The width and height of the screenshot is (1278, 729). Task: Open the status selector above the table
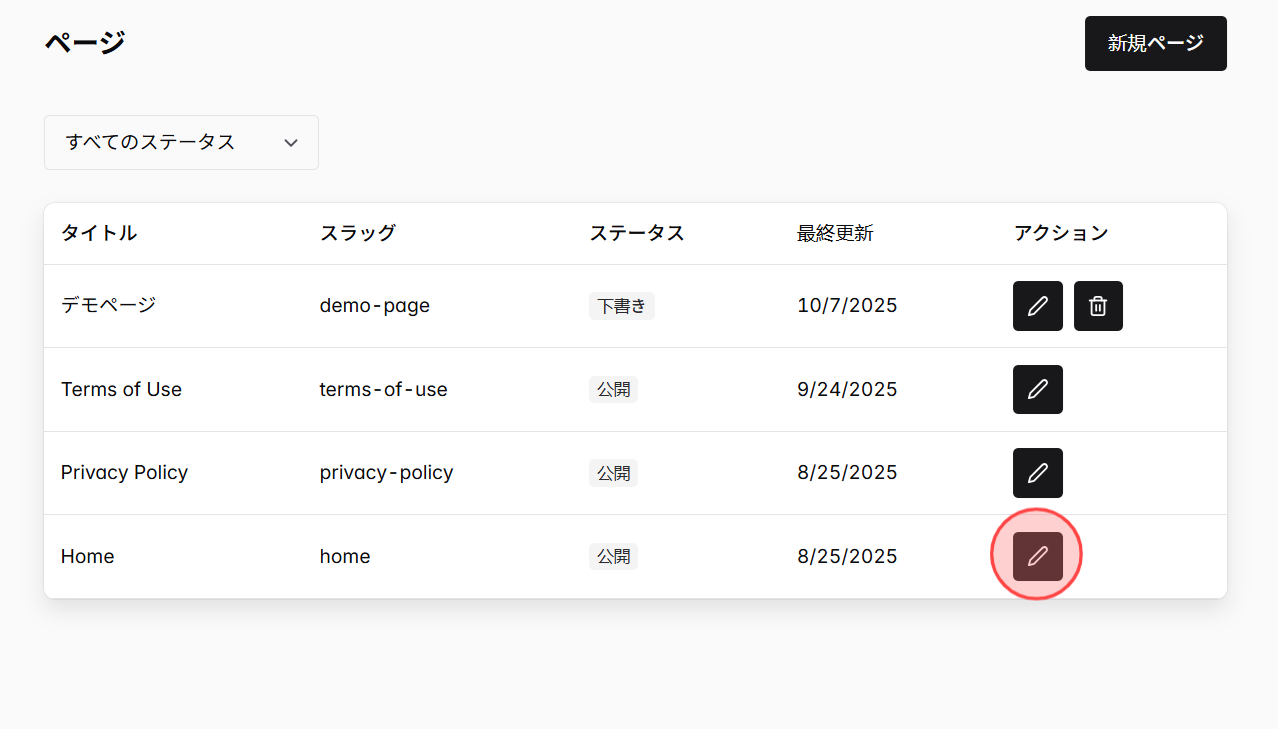pyautogui.click(x=181, y=142)
